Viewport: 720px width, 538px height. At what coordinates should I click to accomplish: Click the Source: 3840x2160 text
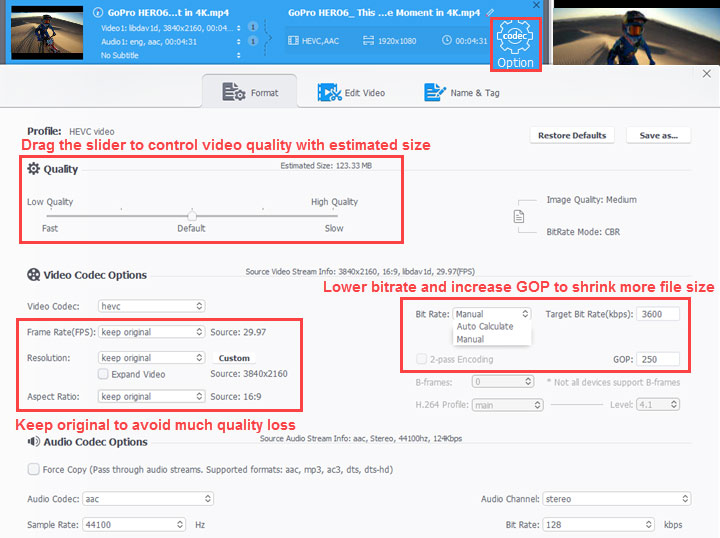tap(249, 374)
